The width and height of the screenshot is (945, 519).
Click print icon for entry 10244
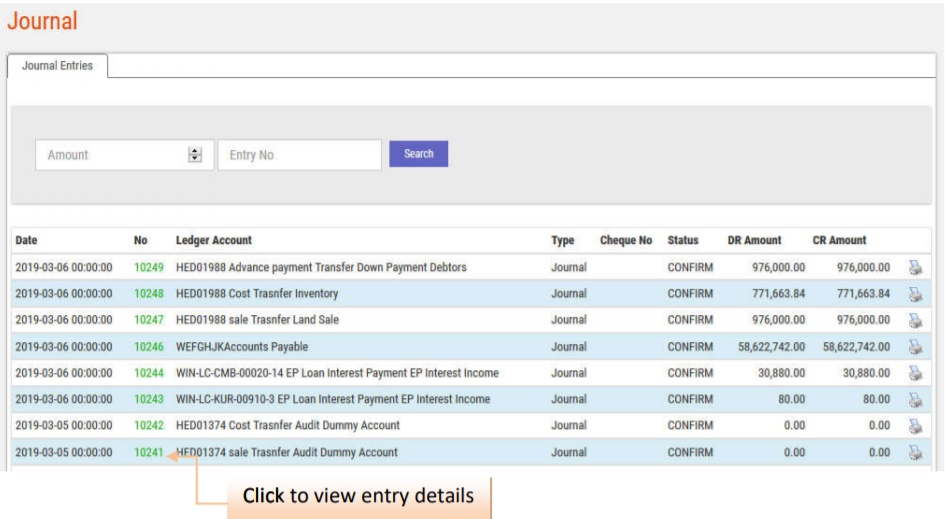pyautogui.click(x=914, y=373)
